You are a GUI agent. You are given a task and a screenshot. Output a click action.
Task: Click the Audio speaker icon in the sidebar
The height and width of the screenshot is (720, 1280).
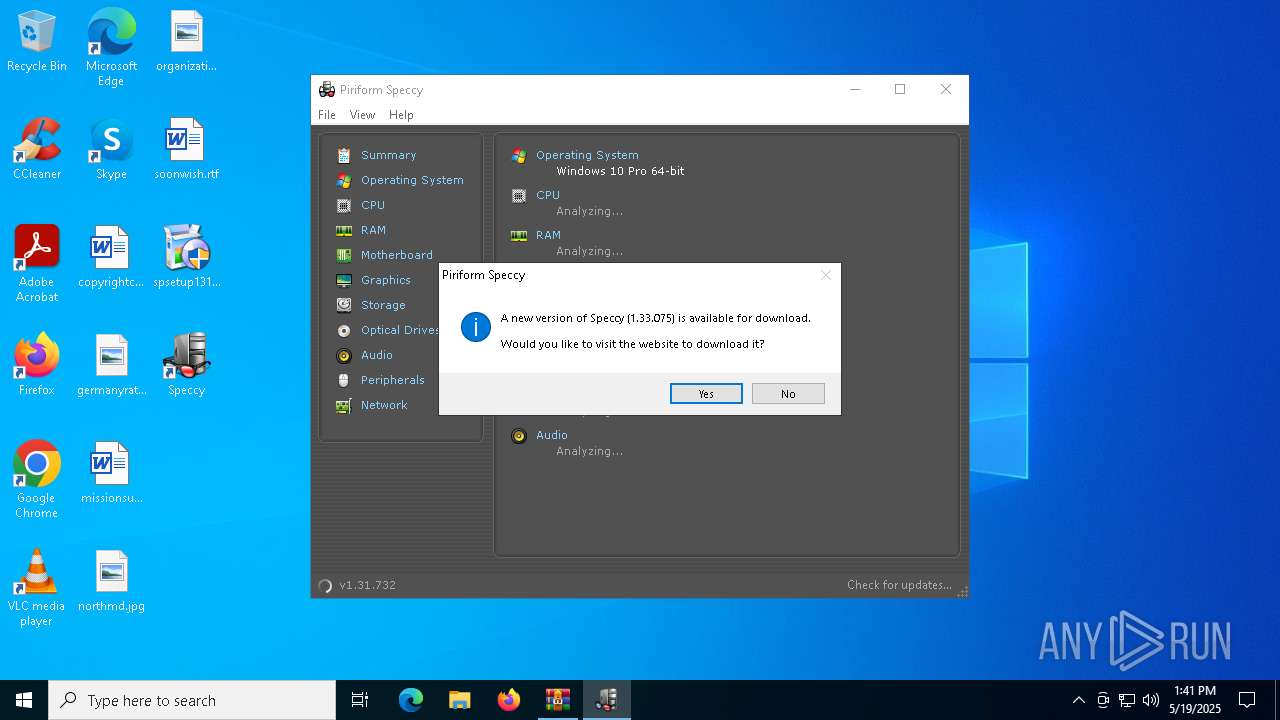(x=344, y=355)
